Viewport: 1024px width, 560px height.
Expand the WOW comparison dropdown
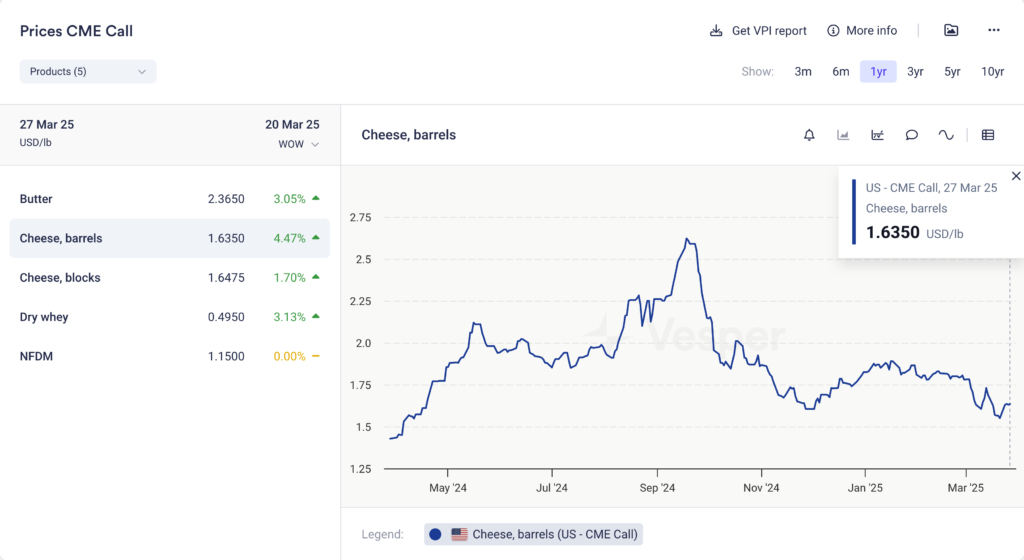point(299,145)
